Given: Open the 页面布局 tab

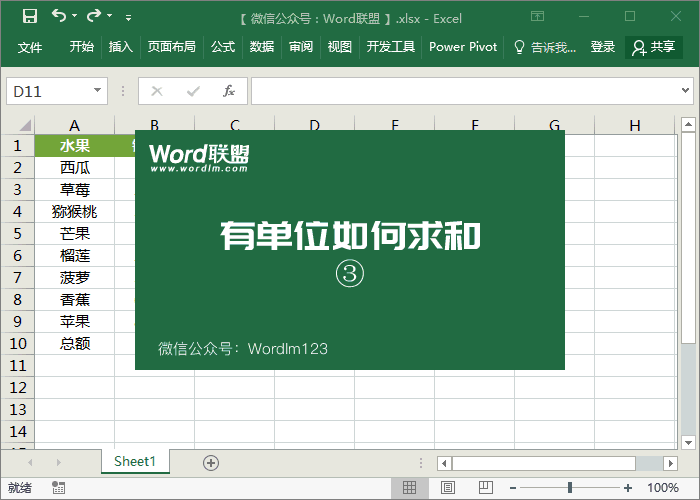Looking at the screenshot, I should (172, 47).
